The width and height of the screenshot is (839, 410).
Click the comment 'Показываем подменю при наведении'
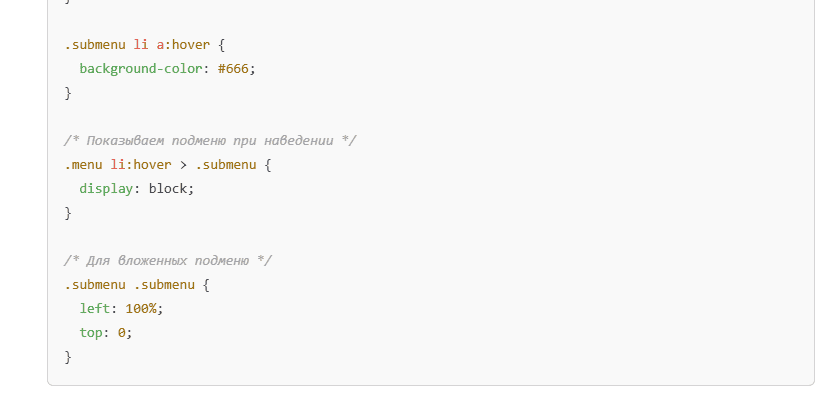click(210, 141)
